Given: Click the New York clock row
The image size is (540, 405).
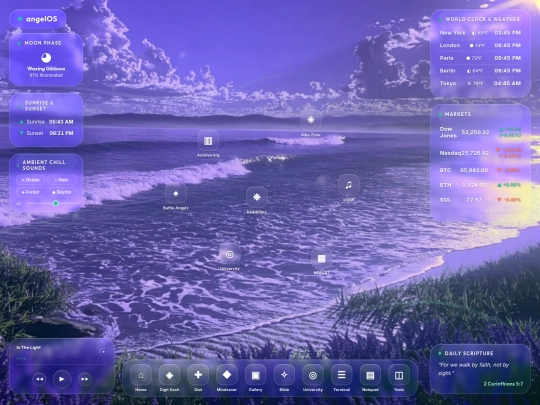Looking at the screenshot, I should point(480,33).
